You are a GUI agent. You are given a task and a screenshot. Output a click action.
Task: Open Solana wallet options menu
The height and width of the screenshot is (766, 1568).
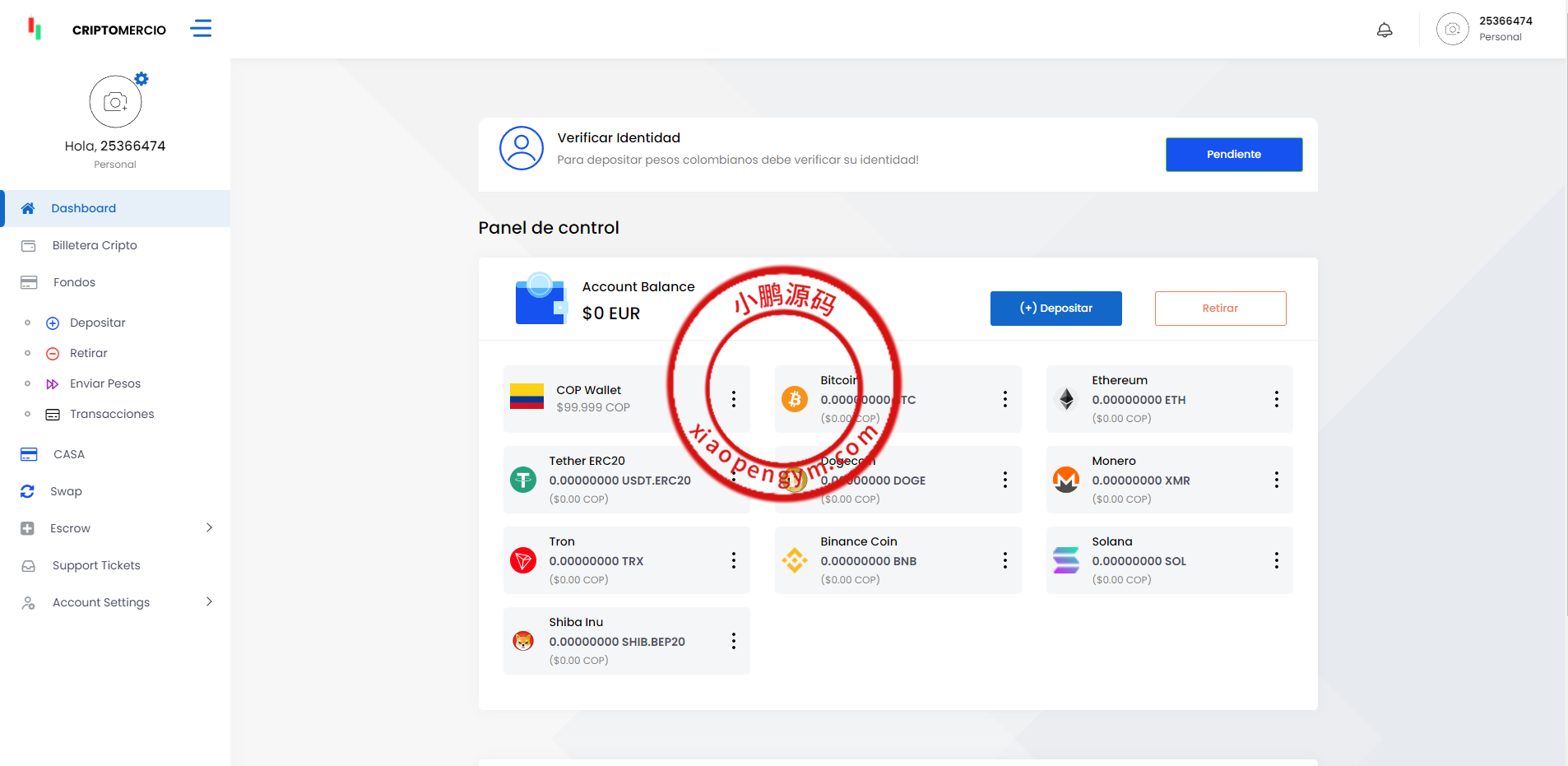(1276, 560)
